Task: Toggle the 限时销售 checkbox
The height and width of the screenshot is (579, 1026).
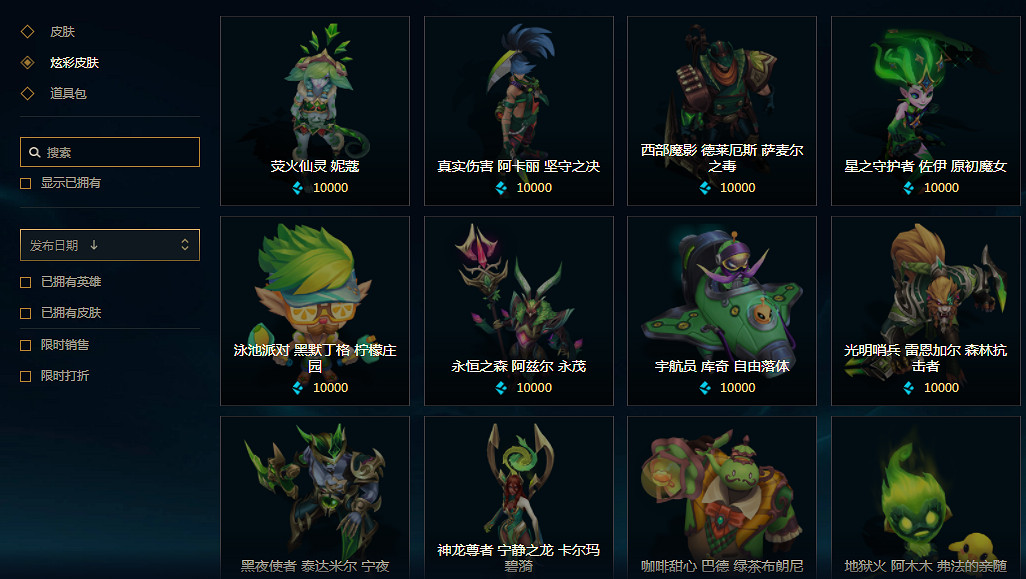Action: [26, 345]
